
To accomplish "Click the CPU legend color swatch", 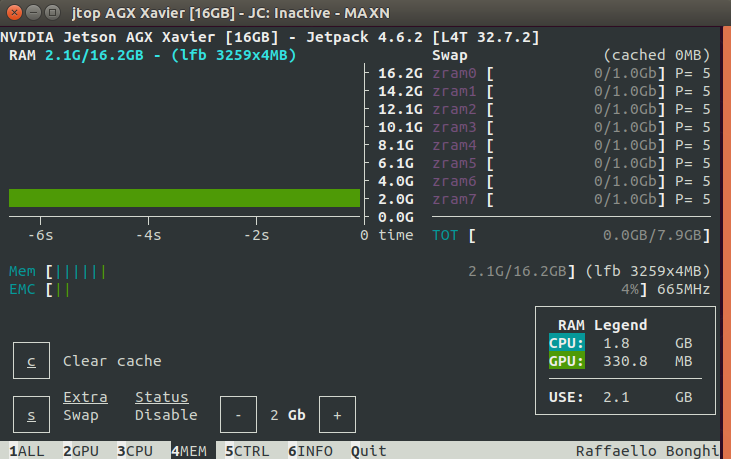I will [566, 343].
